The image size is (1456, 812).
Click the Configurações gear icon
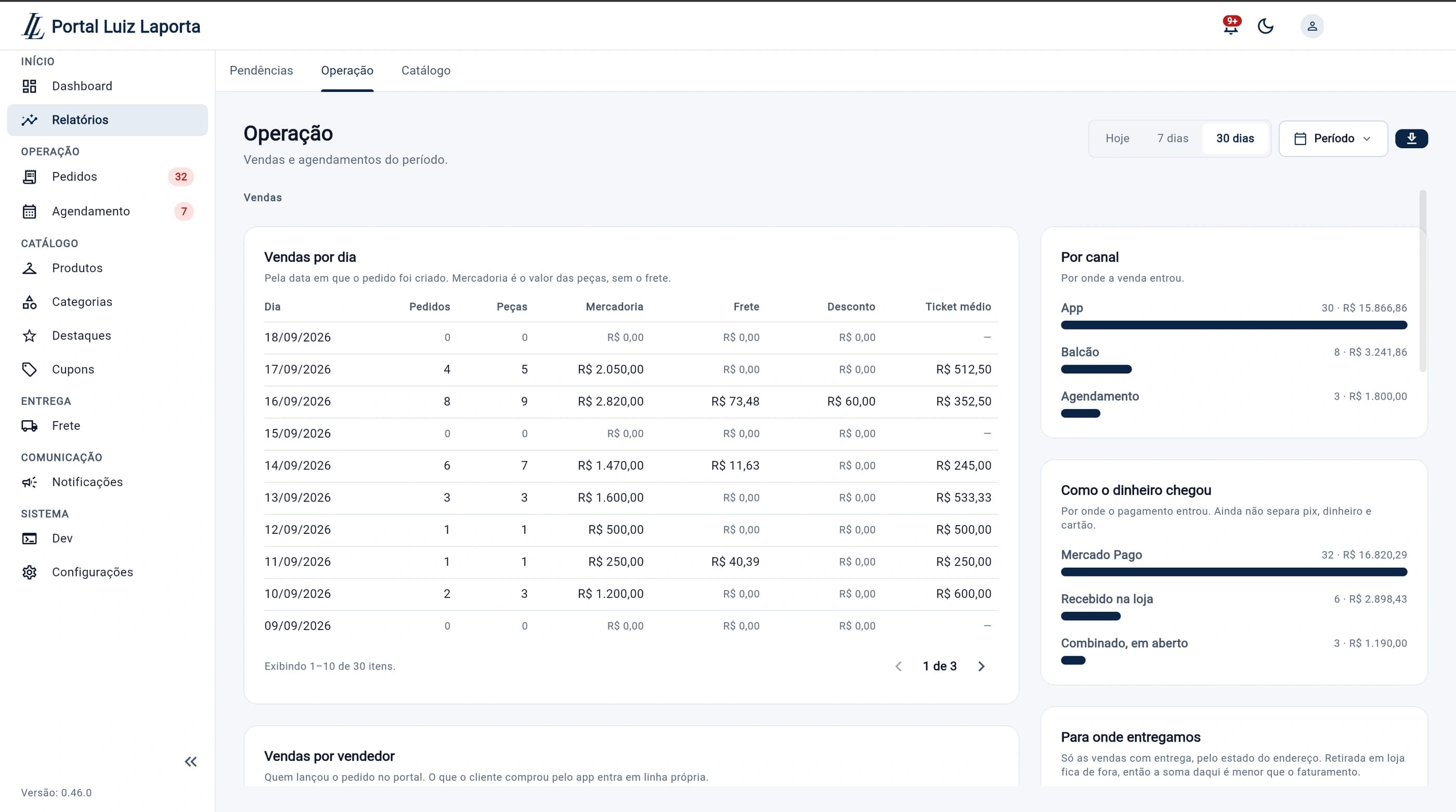coord(30,572)
